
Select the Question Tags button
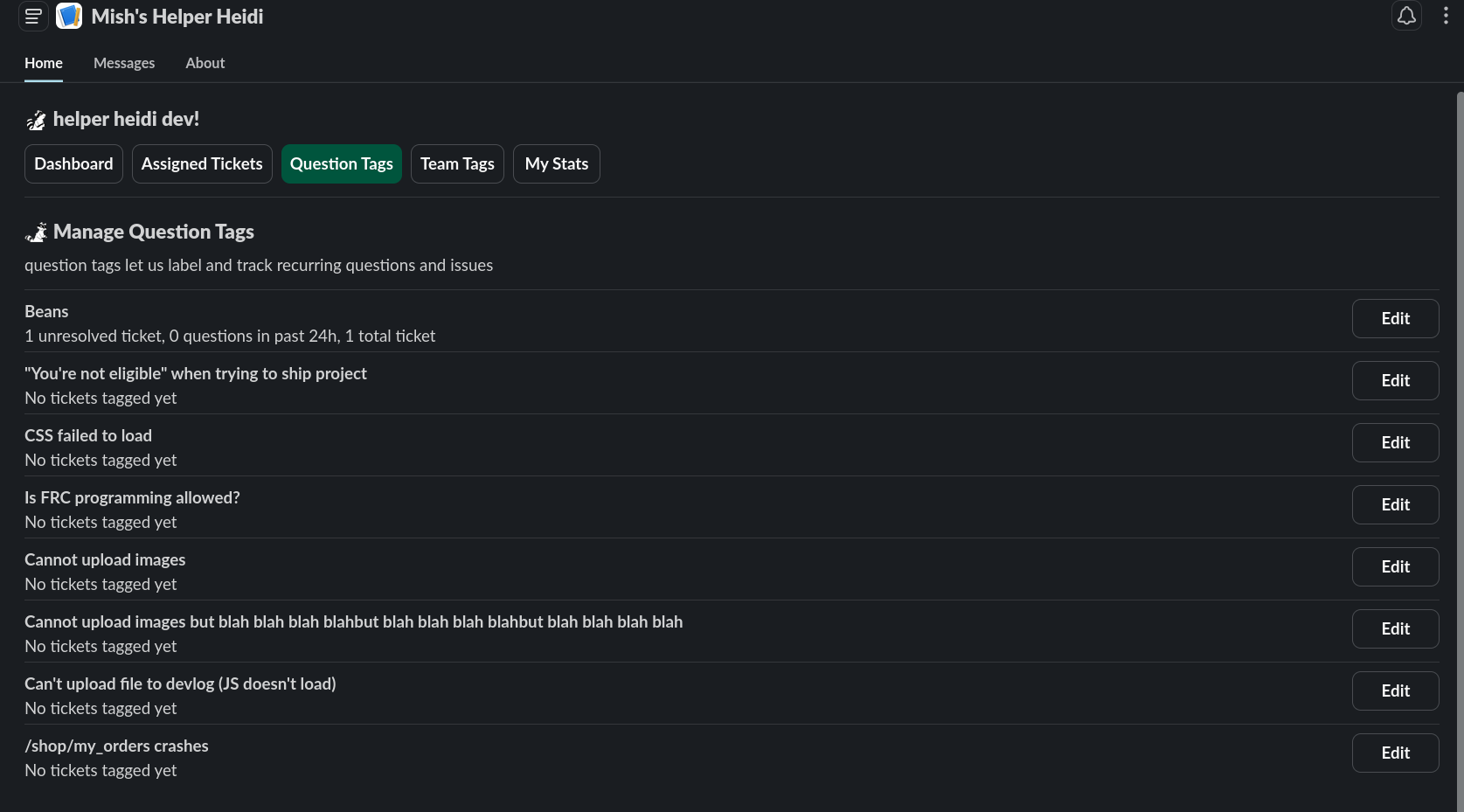click(342, 164)
